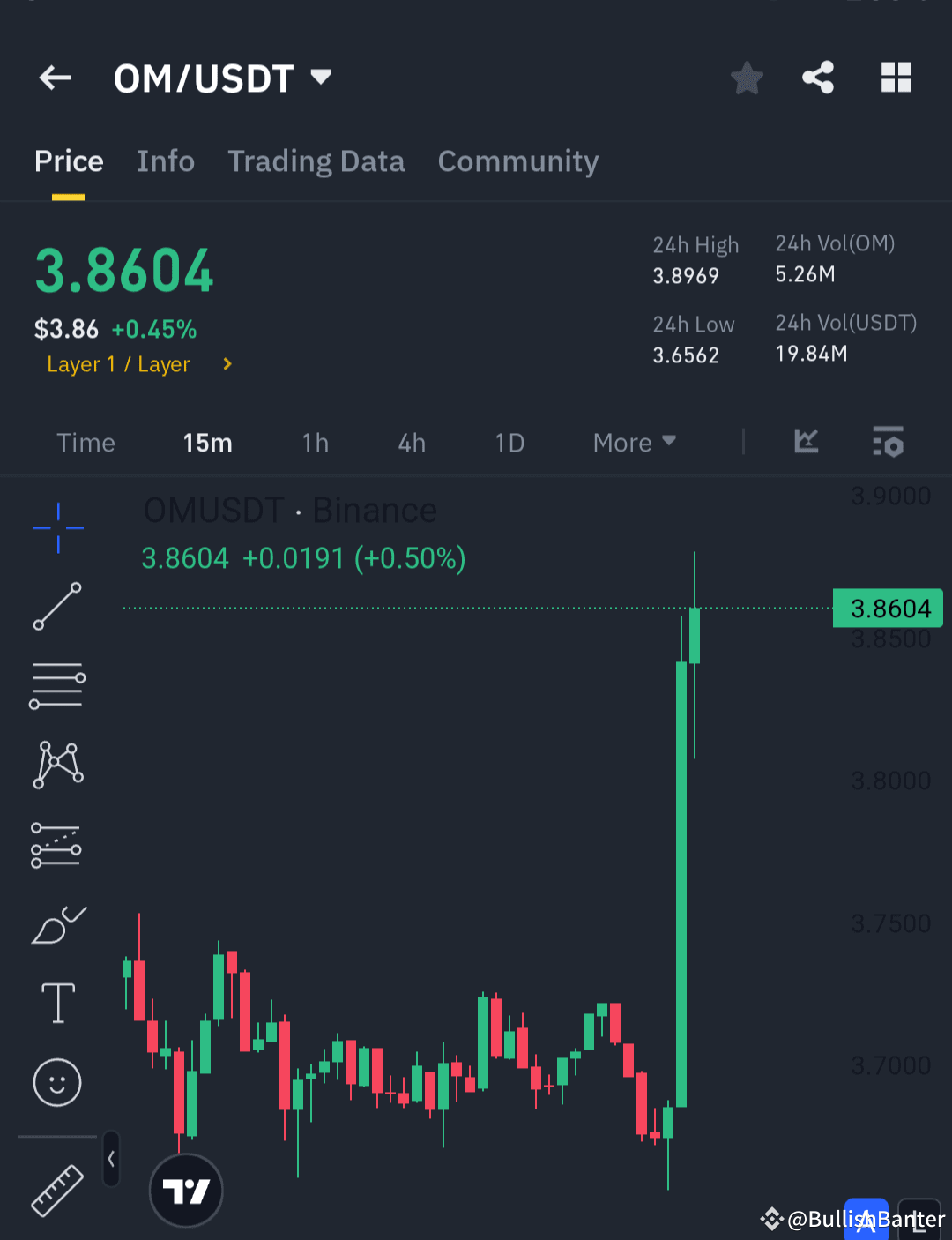The image size is (952, 1240).
Task: Open the Layer 1 / Layer category link
Action: pos(119,363)
